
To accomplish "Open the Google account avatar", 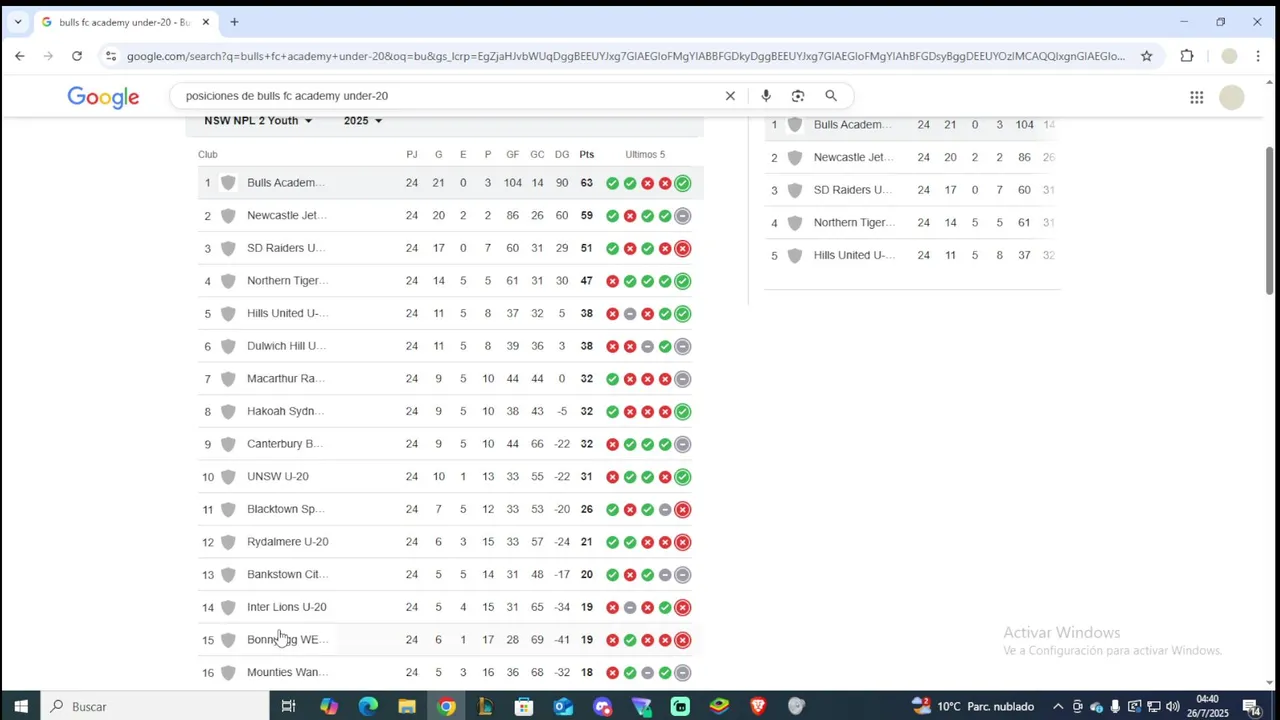I will click(x=1232, y=97).
